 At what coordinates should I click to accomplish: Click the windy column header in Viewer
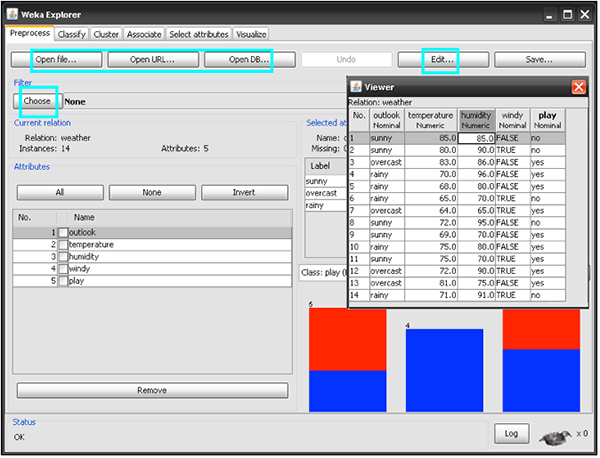click(x=512, y=120)
